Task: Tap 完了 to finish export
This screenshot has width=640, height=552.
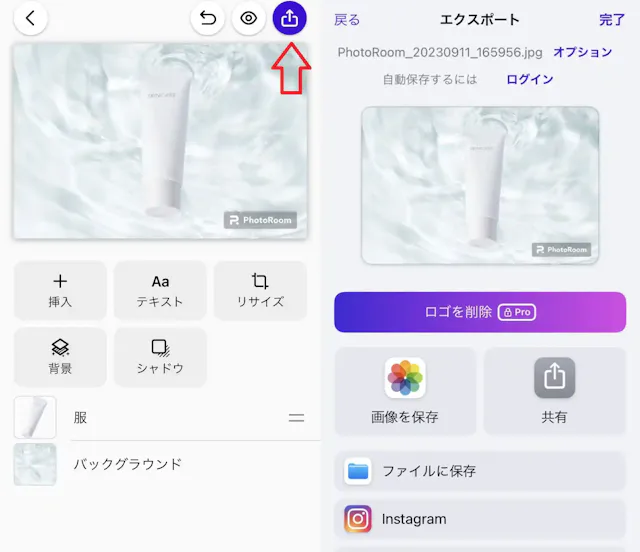Action: click(x=612, y=20)
